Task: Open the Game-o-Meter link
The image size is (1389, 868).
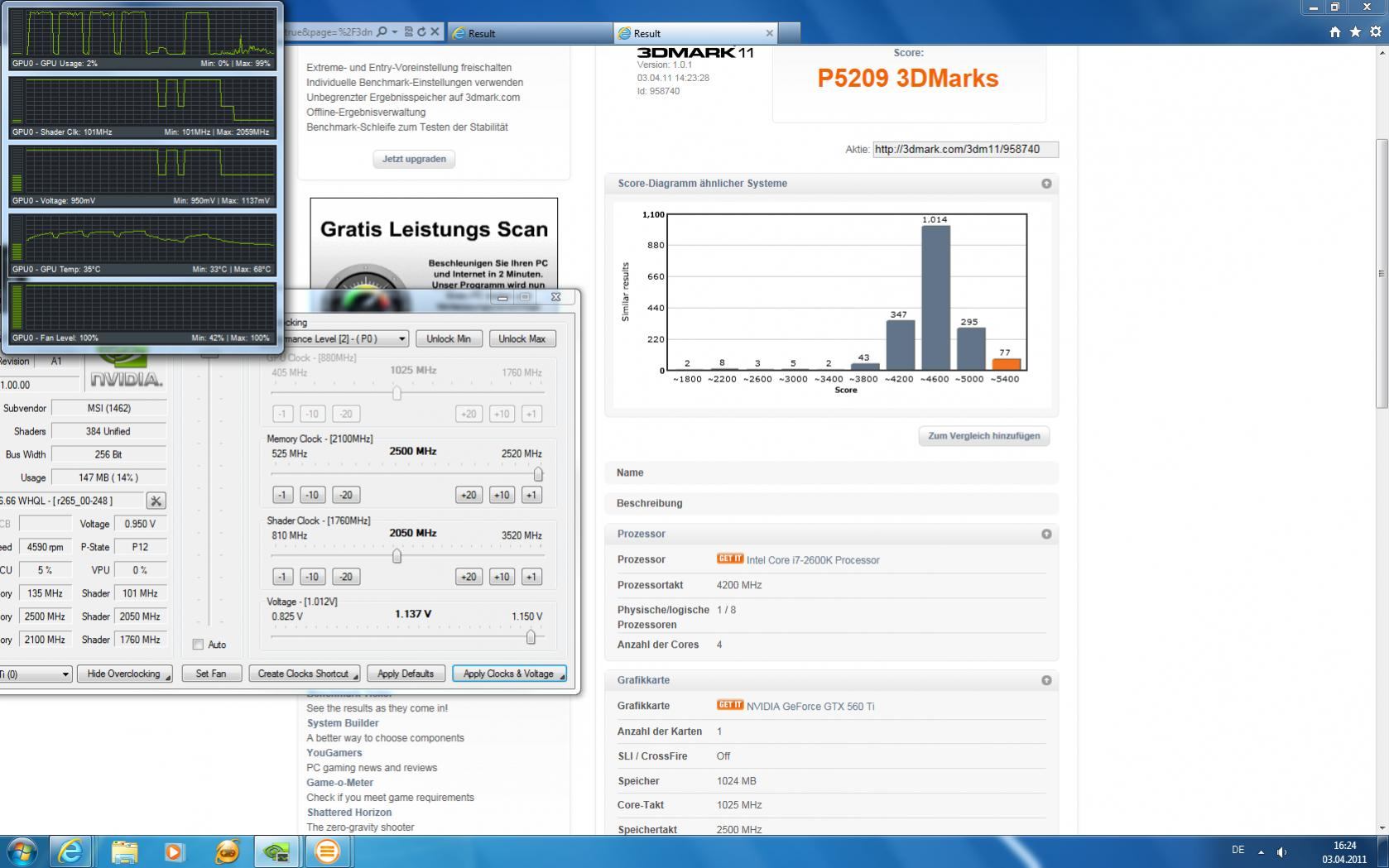Action: 339,783
